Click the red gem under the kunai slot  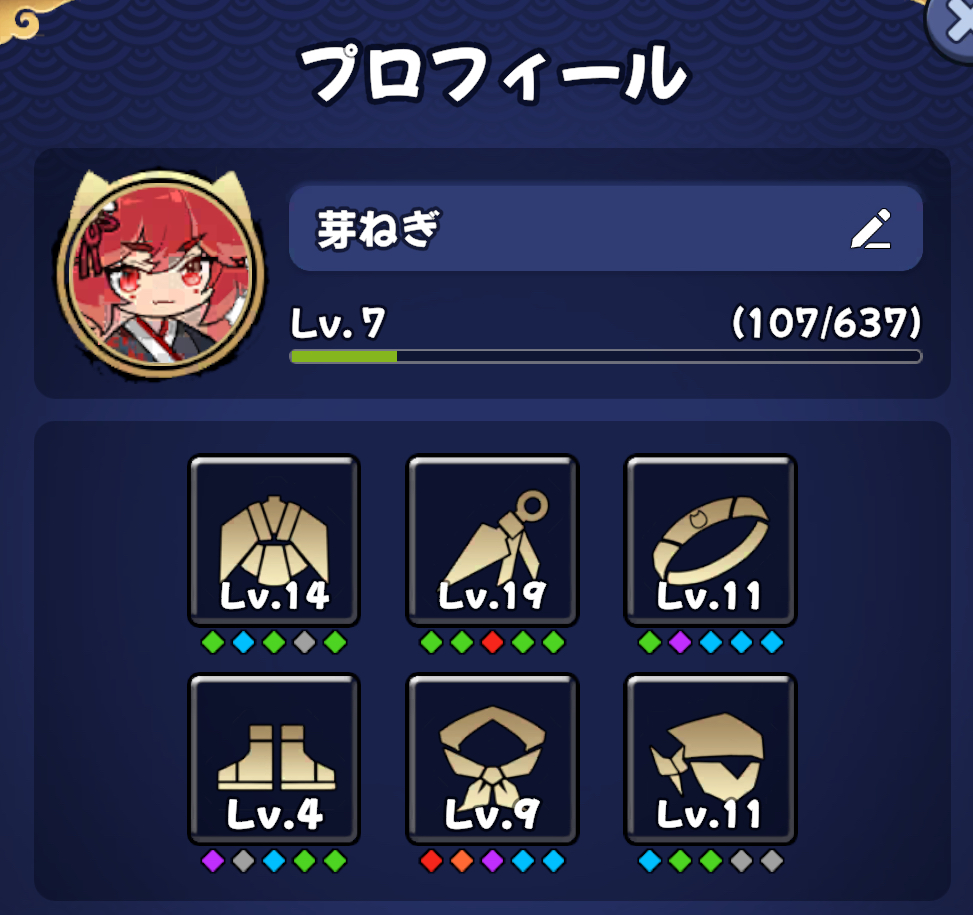click(492, 643)
